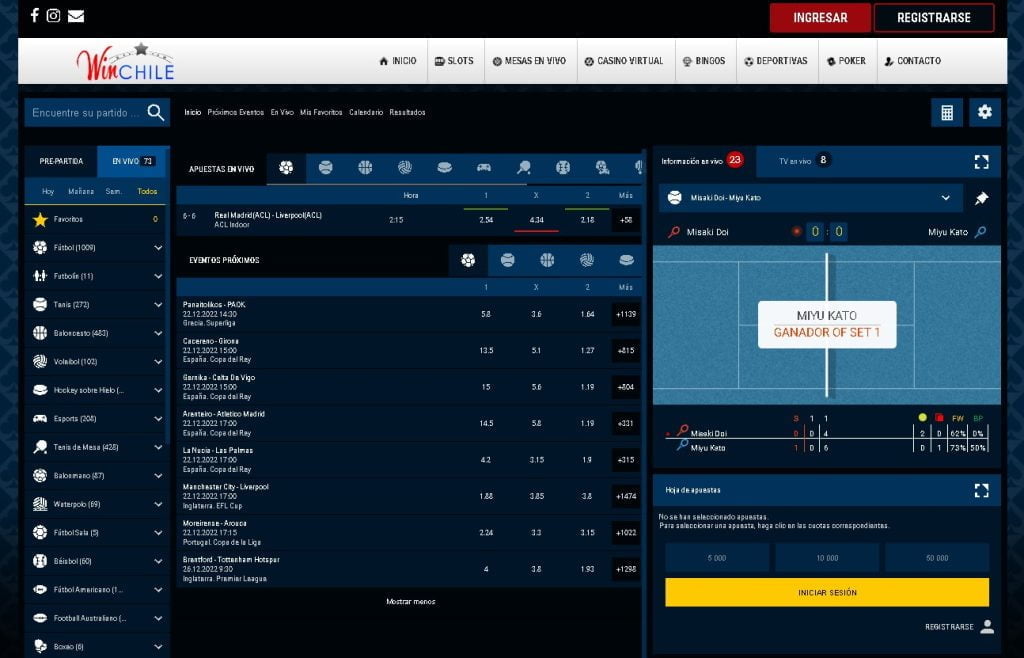Screen dimensions: 1024x658
Task: Choose the 5 000 stake amount
Action: coord(716,558)
